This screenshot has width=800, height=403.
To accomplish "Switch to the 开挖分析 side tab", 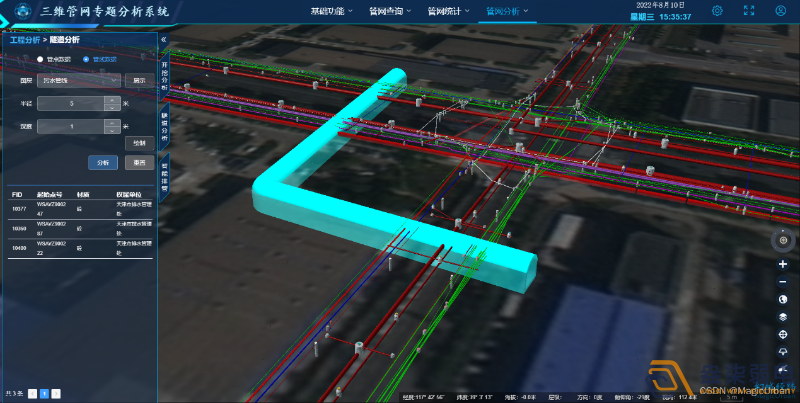I will [x=164, y=76].
